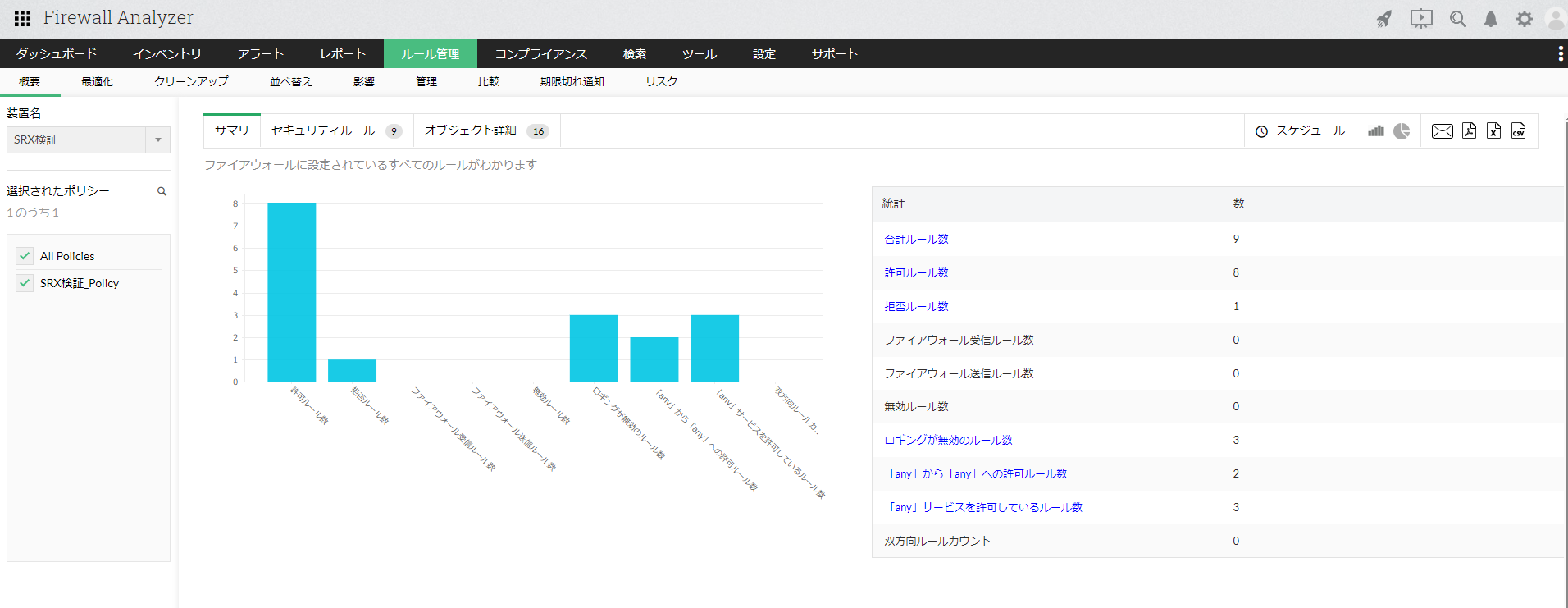1568x608 pixels.
Task: Open the ロギングが無効のルール数 link
Action: point(948,441)
